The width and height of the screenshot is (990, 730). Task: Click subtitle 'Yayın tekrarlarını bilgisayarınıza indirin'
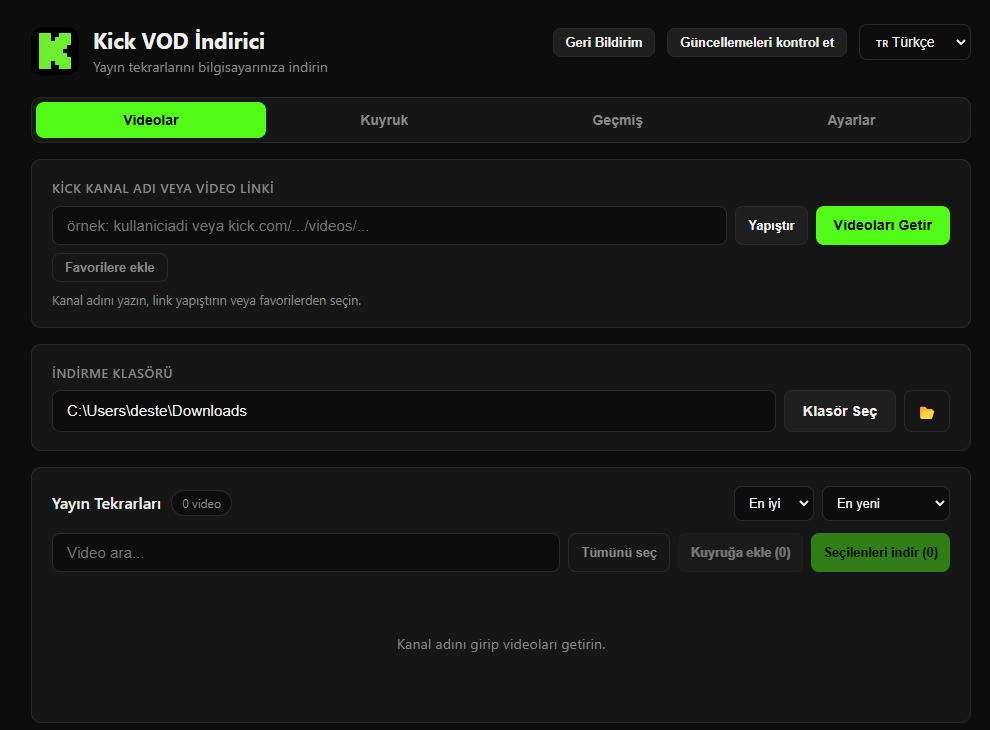[x=210, y=68]
